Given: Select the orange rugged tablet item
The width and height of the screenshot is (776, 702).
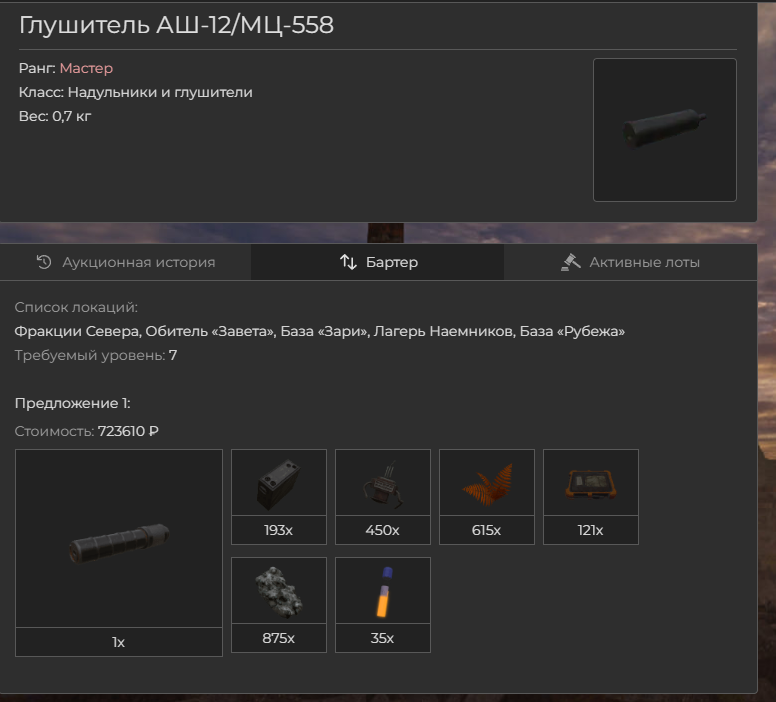Looking at the screenshot, I should click(590, 482).
